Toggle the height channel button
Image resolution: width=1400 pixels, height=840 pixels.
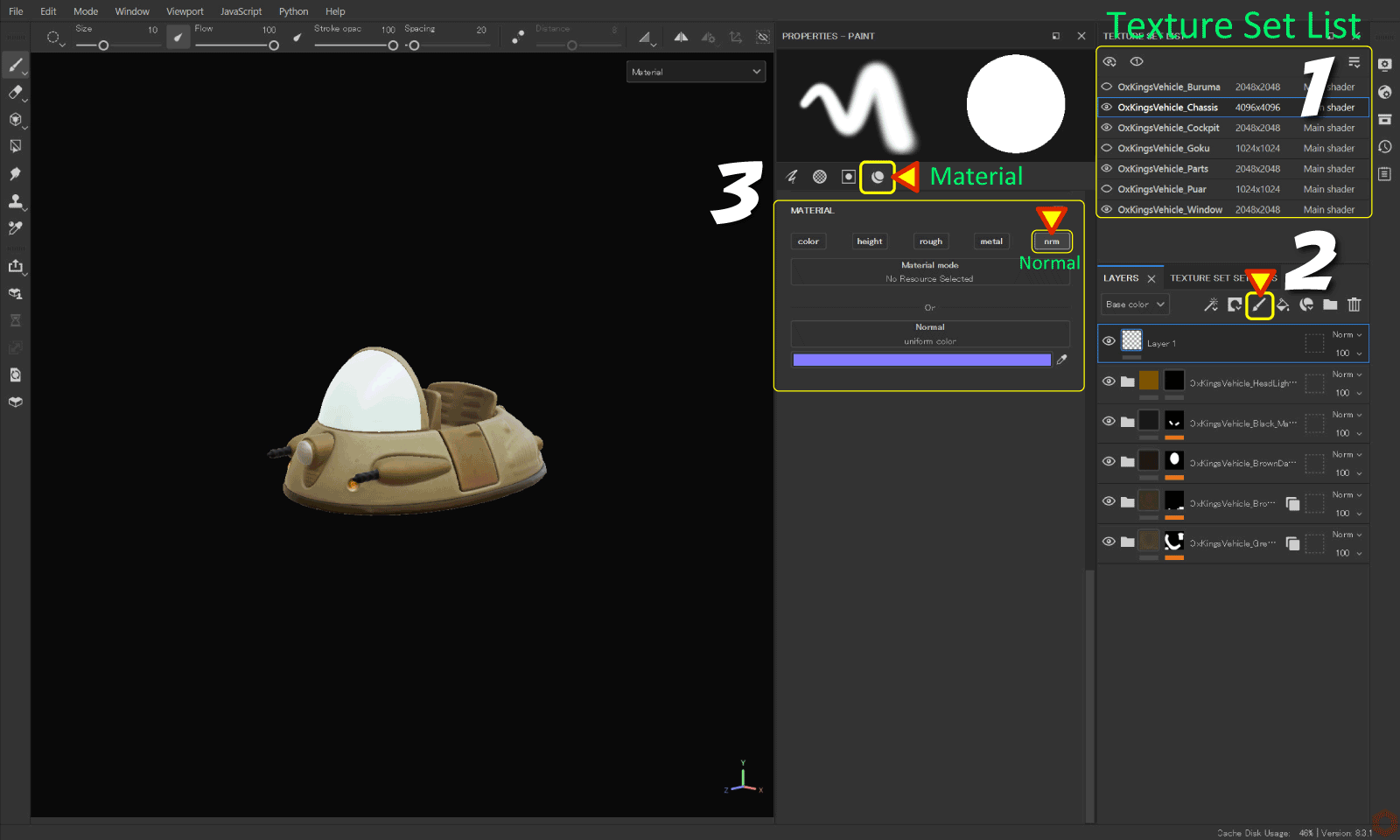870,241
